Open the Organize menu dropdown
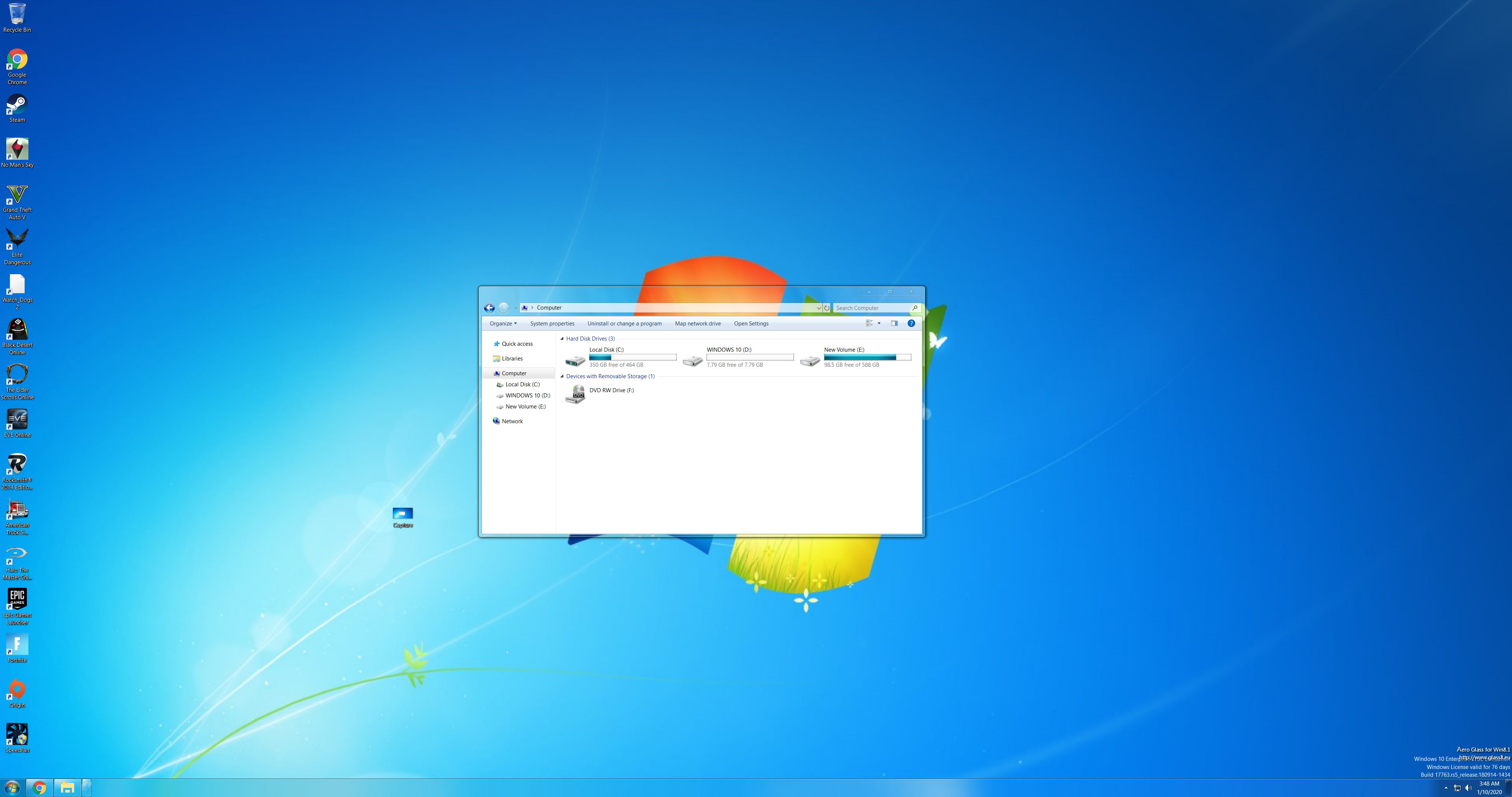1512x797 pixels. [502, 323]
